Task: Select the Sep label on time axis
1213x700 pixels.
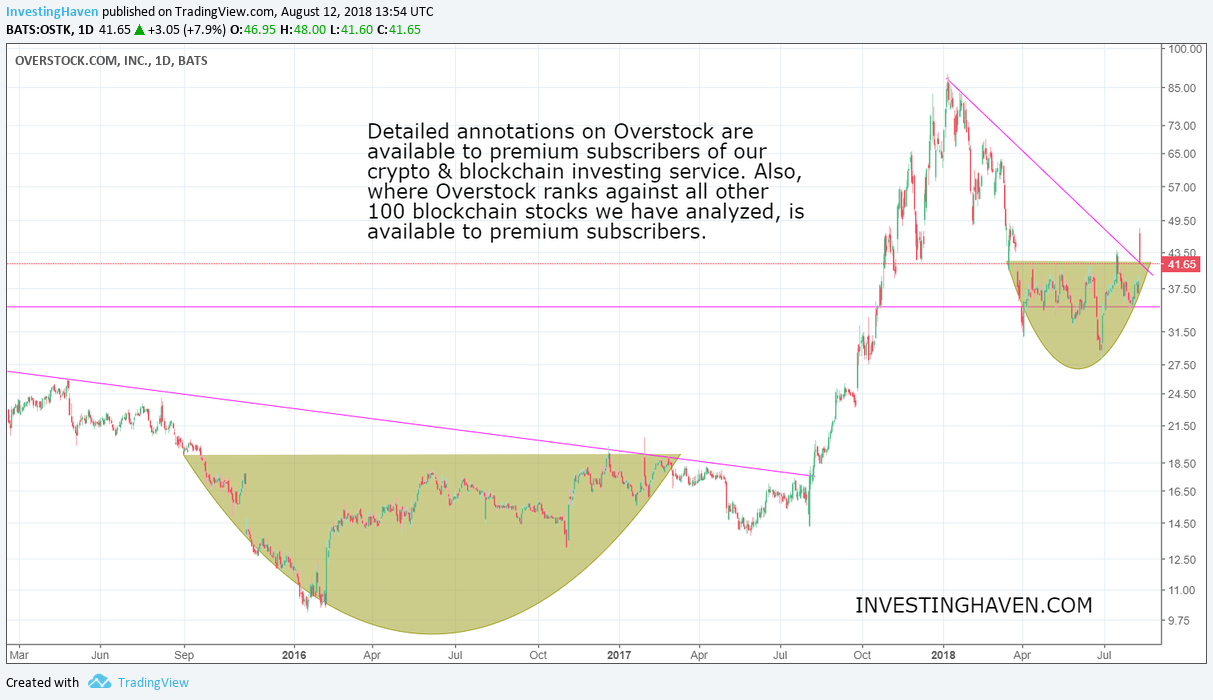Action: coord(184,655)
